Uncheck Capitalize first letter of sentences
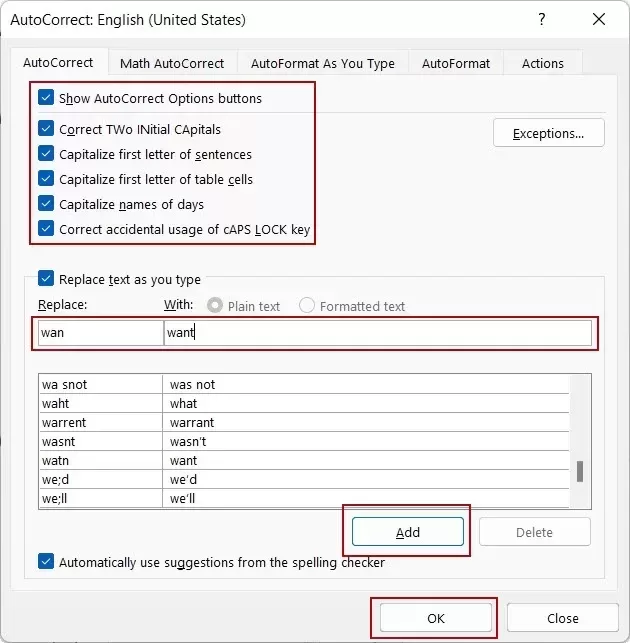The image size is (630, 643). [46, 154]
